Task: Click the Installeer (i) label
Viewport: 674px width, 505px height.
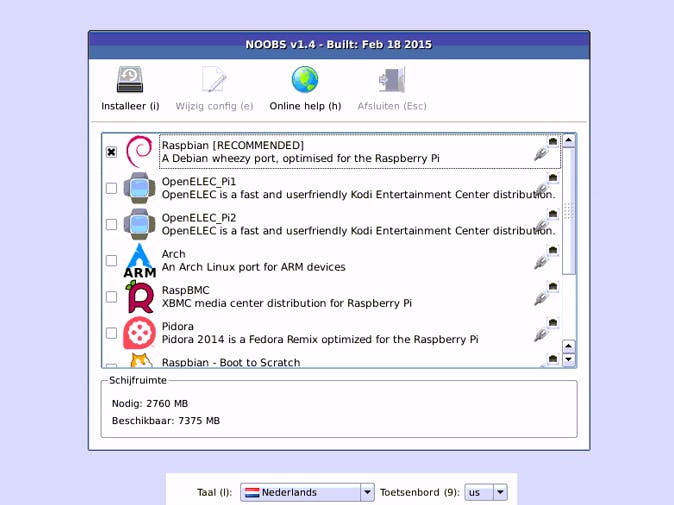Action: [130, 106]
